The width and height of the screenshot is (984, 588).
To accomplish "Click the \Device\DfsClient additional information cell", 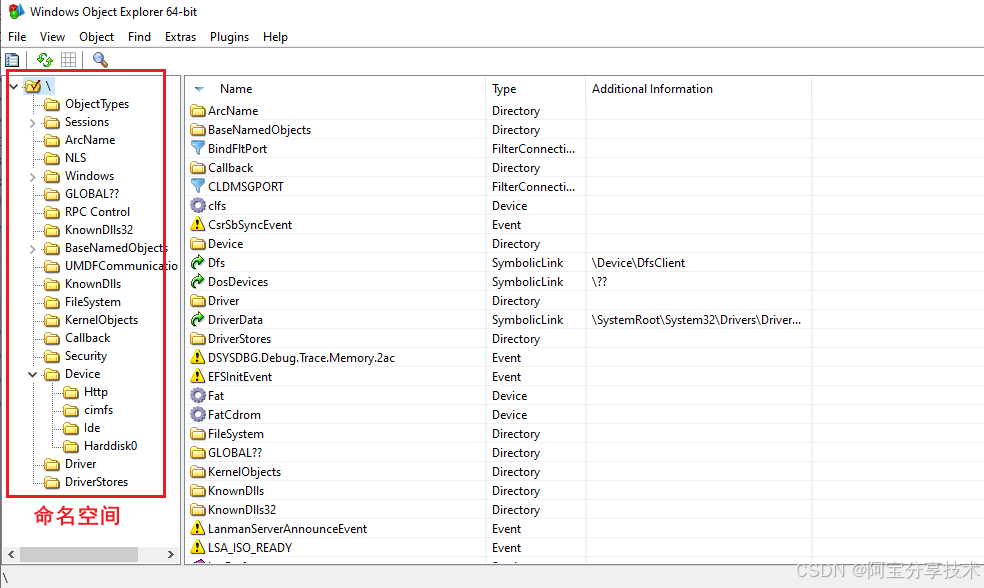I will point(638,263).
